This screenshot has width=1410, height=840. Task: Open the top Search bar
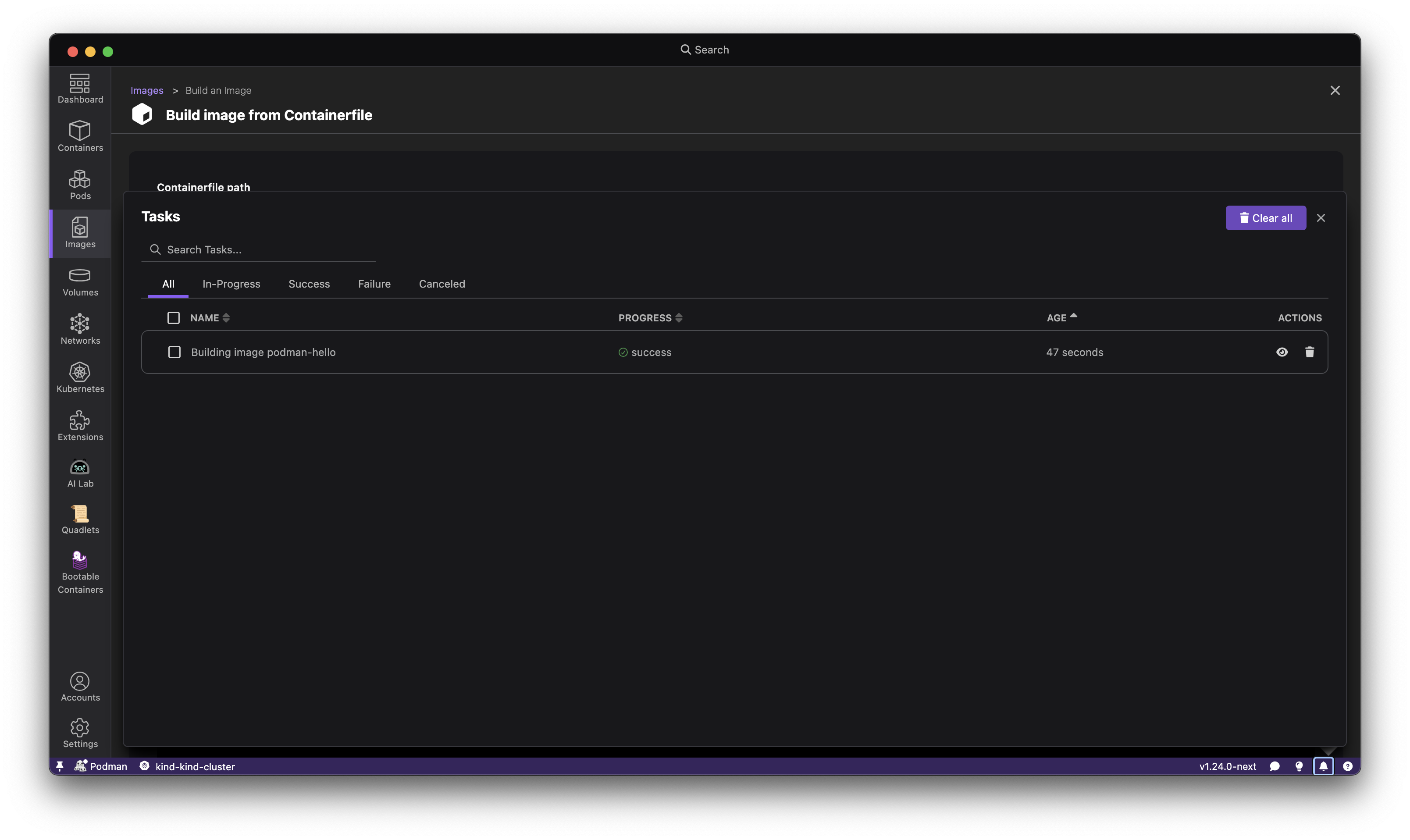705,50
